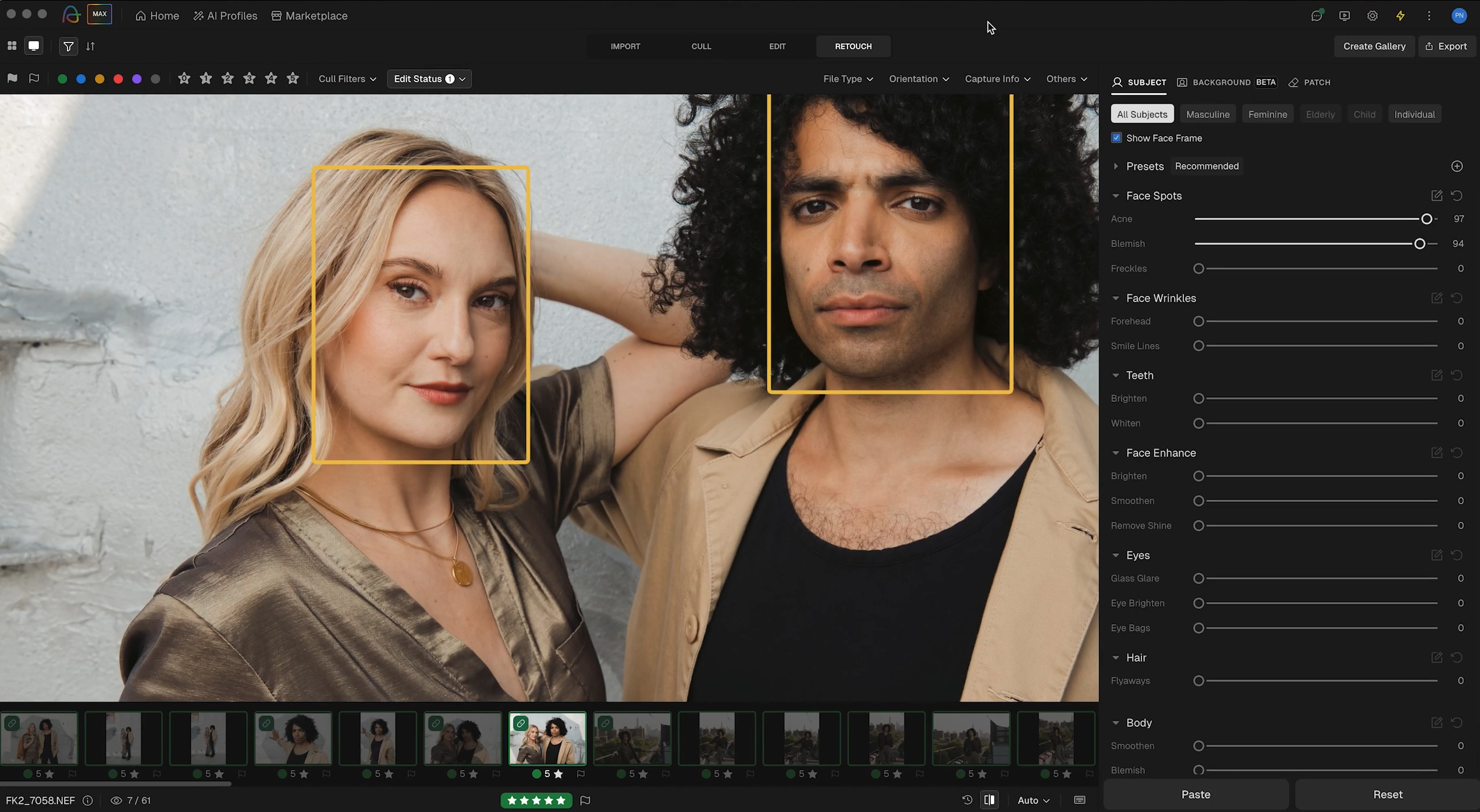The image size is (1480, 812).
Task: Reset Face Spots with undo icon
Action: point(1457,195)
